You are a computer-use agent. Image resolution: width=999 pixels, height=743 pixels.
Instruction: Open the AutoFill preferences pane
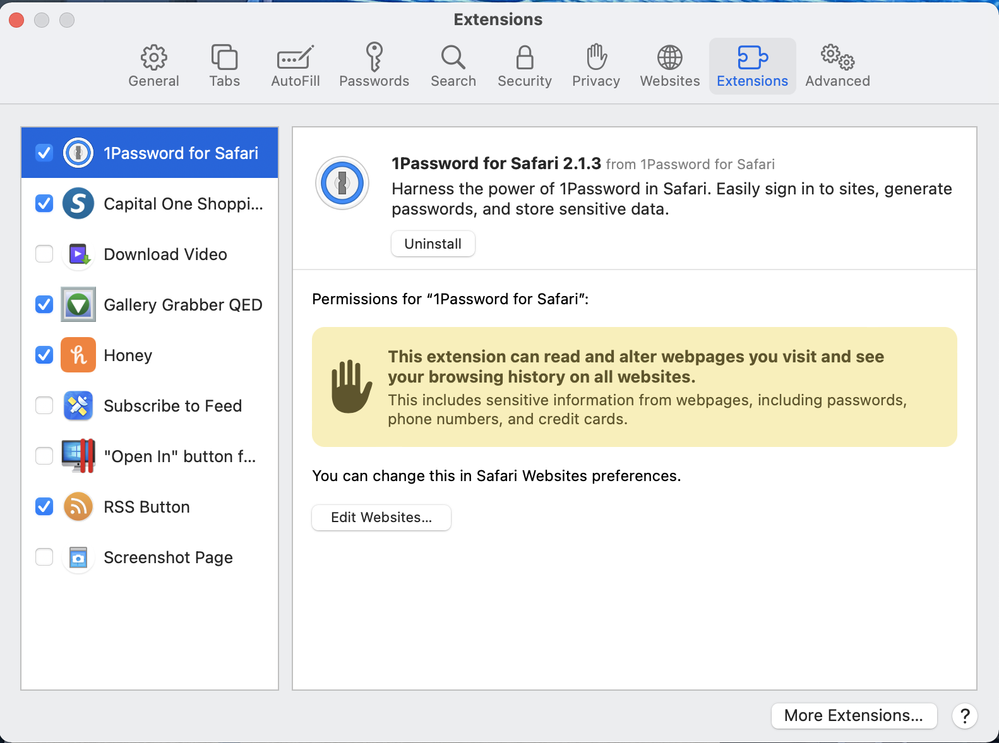(295, 57)
